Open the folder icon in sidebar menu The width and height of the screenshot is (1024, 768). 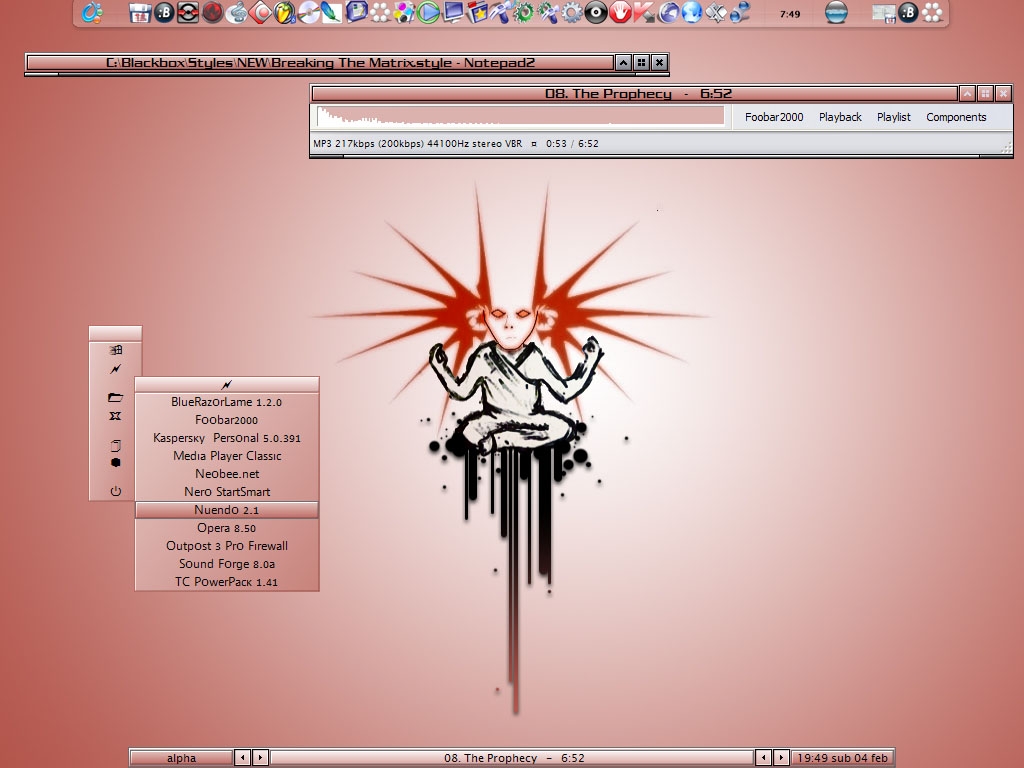coord(116,397)
